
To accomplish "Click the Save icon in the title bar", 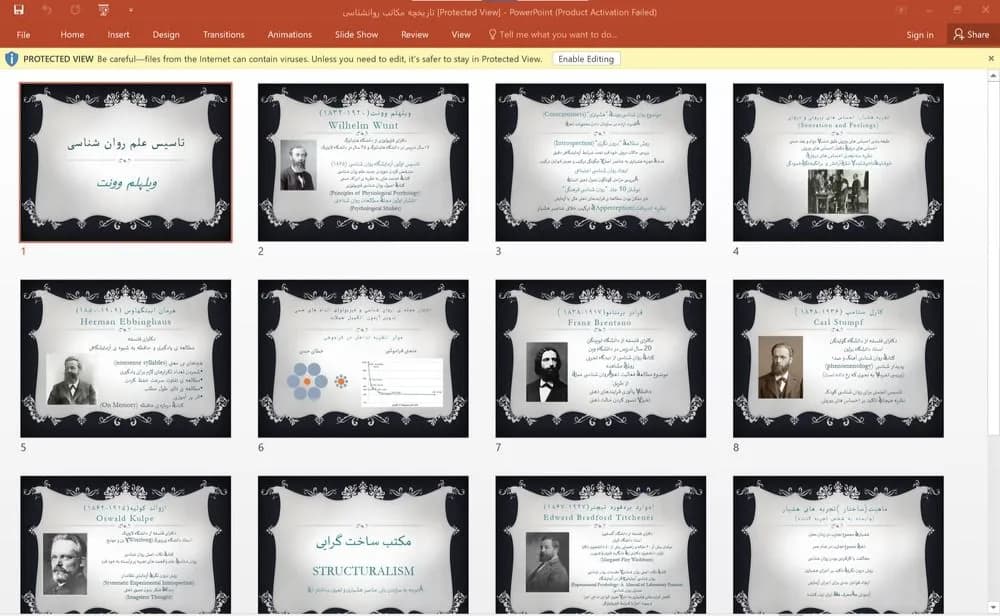I will pyautogui.click(x=18, y=10).
